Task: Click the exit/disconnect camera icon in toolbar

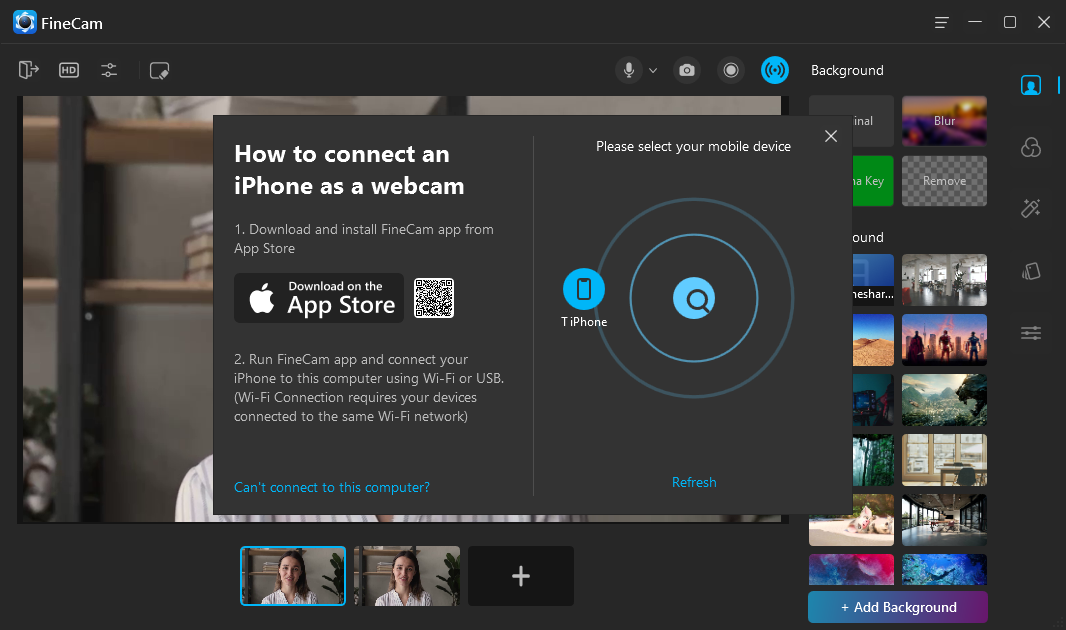Action: click(29, 70)
